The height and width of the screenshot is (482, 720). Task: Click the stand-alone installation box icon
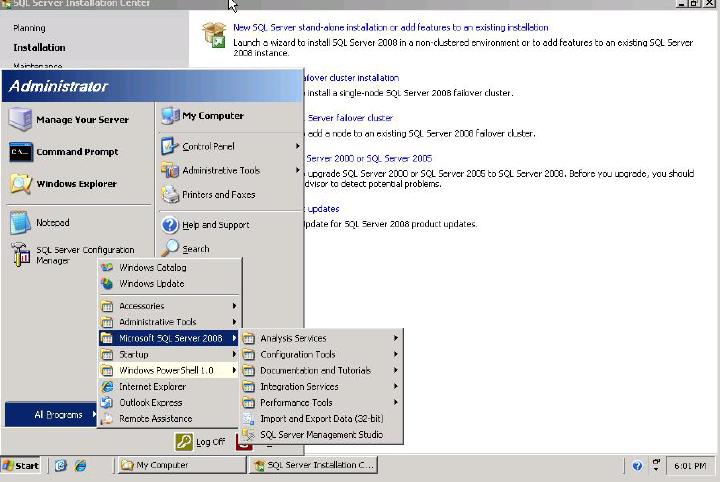(214, 35)
